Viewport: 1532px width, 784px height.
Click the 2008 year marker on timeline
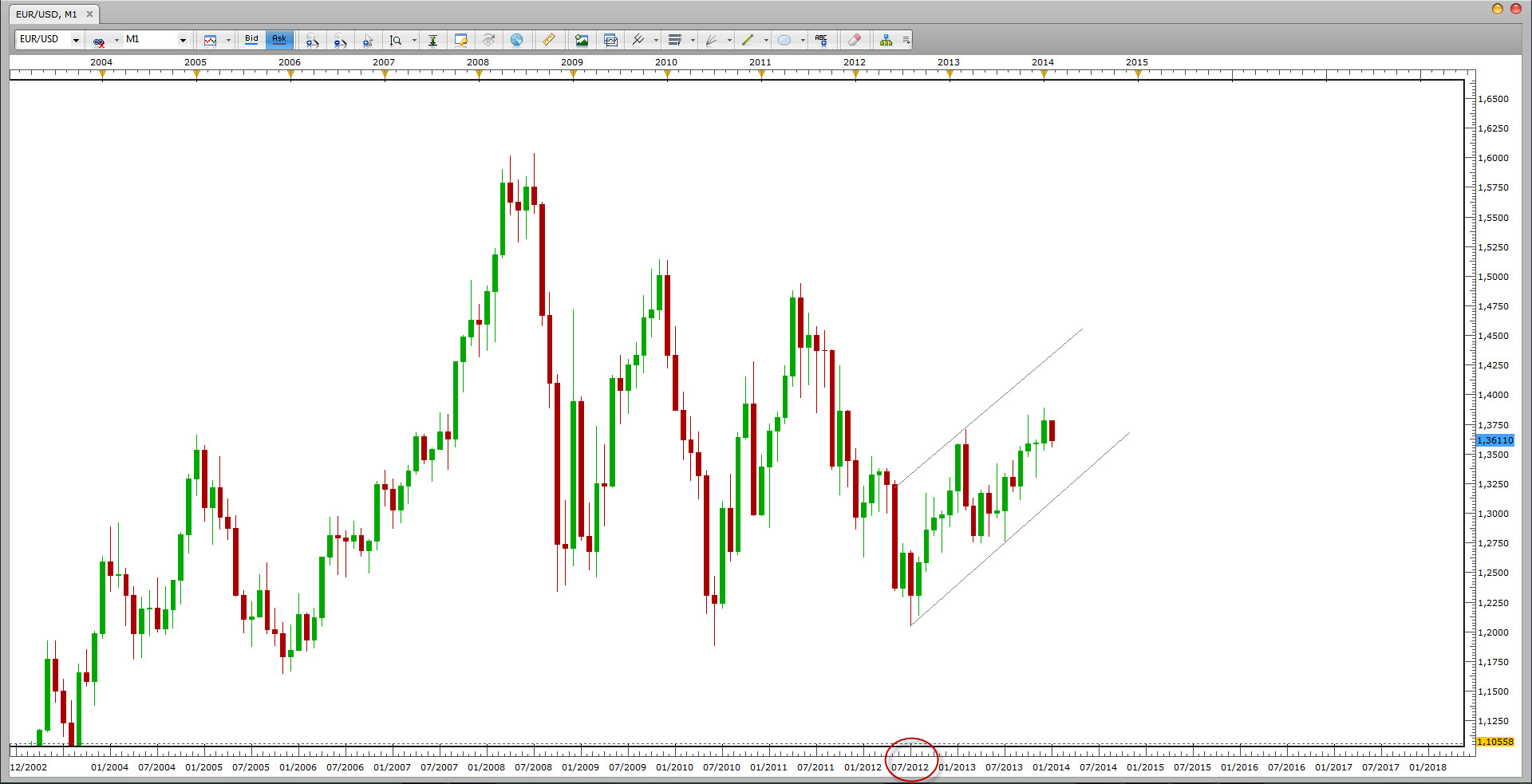pyautogui.click(x=478, y=62)
